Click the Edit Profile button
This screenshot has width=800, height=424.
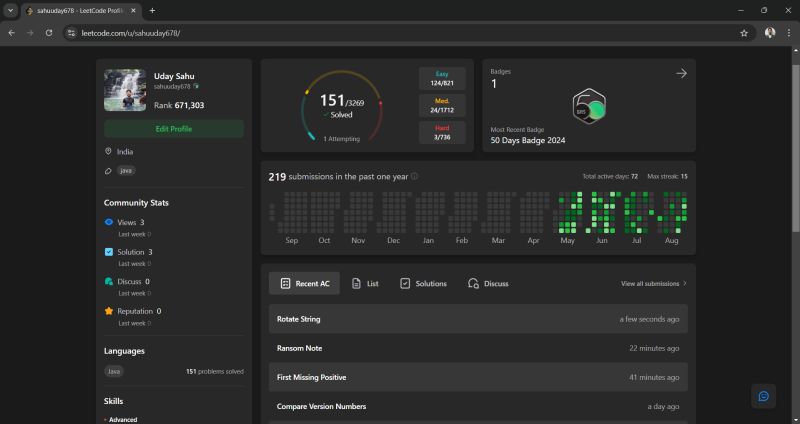click(x=174, y=129)
